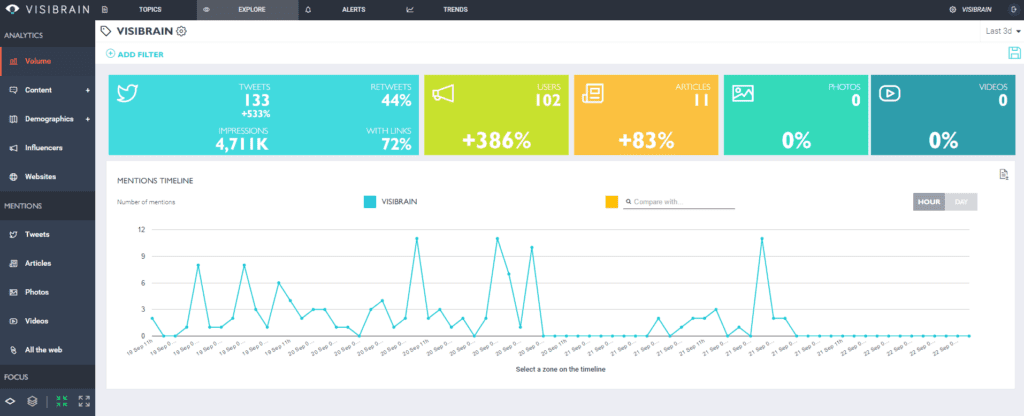Click the green collapse arrows icon
This screenshot has height=416, width=1024.
click(61, 401)
